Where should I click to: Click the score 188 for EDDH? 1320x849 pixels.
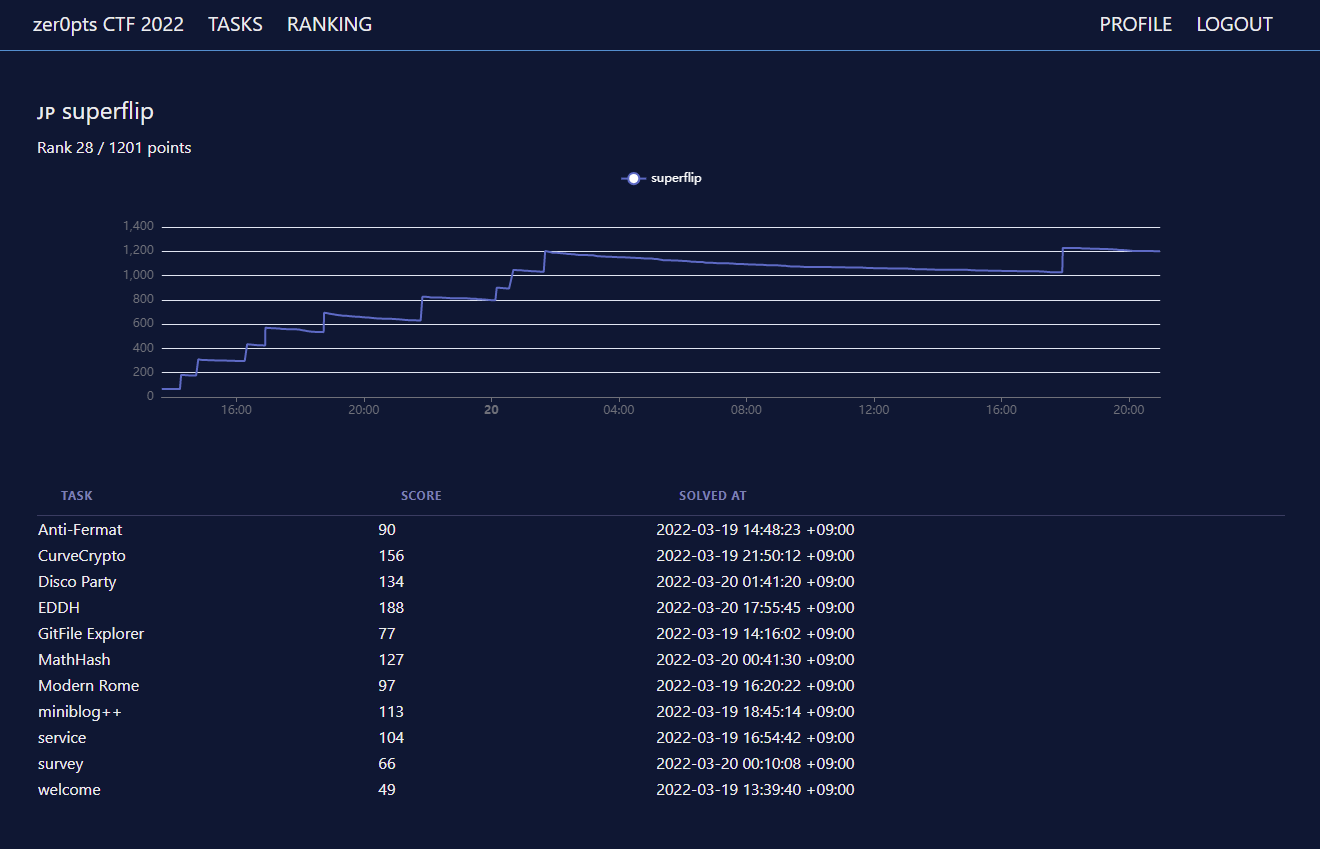coord(391,608)
